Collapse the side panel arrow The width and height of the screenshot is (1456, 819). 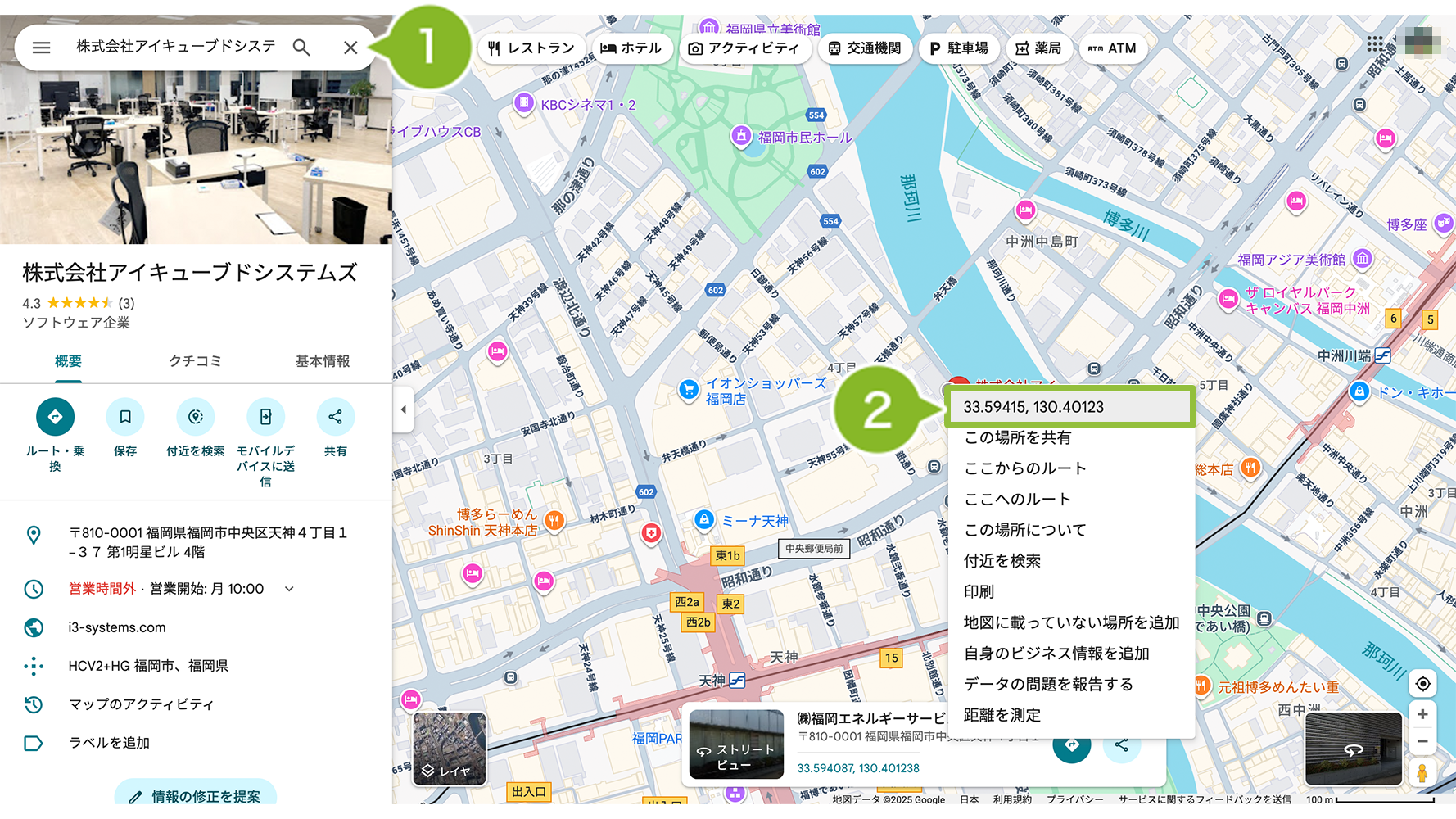pyautogui.click(x=403, y=409)
